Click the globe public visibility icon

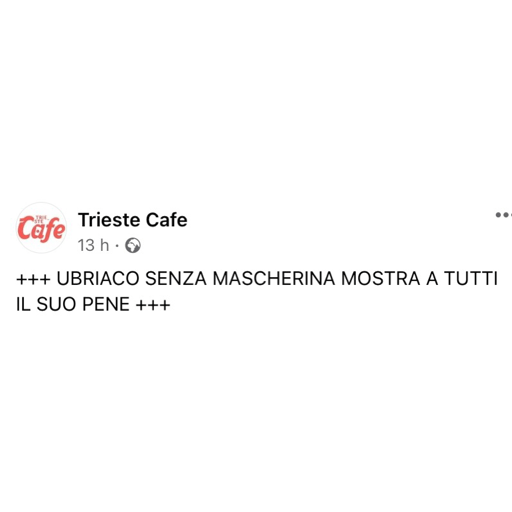(133, 246)
